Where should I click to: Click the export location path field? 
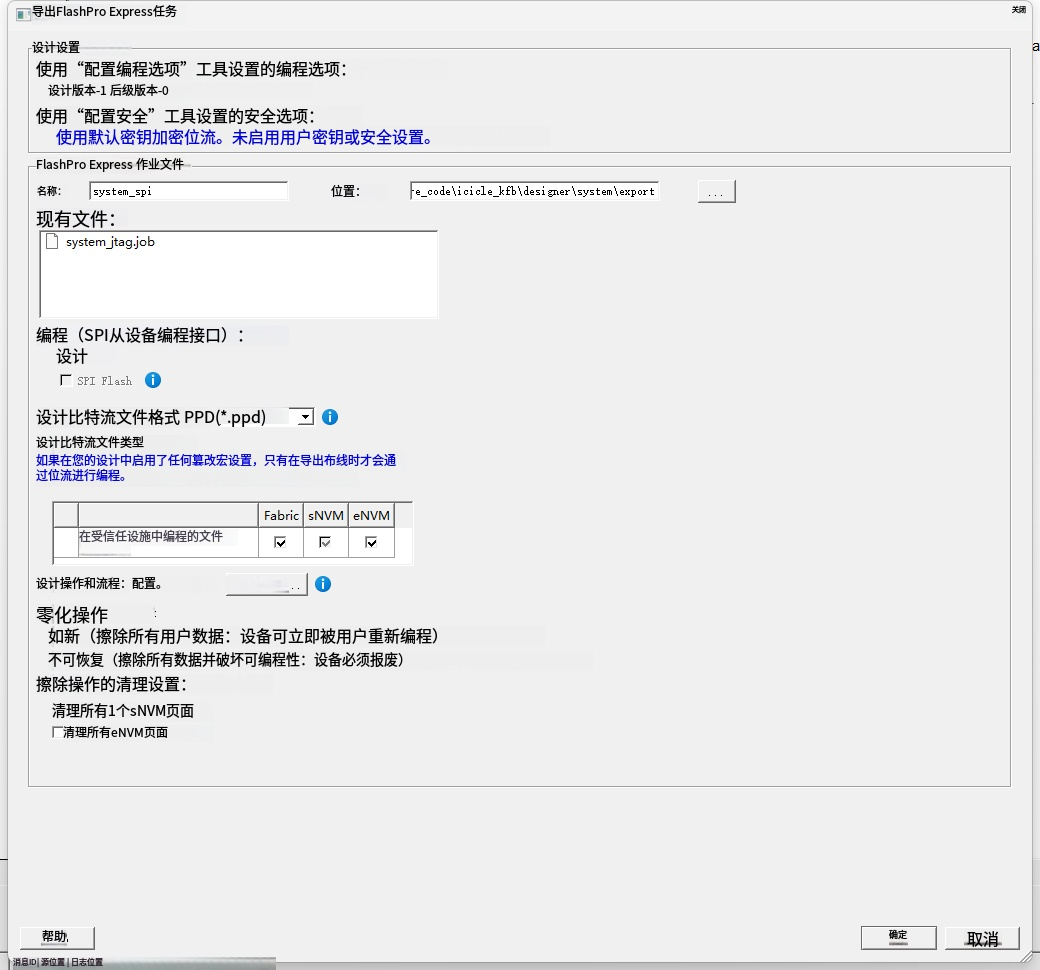pyautogui.click(x=535, y=191)
